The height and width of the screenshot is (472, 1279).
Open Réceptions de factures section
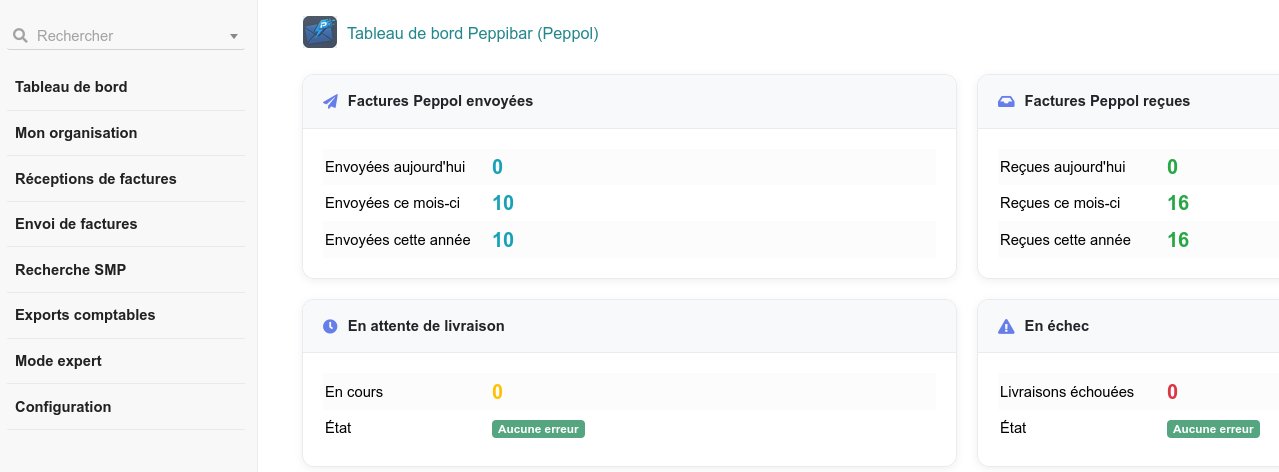(96, 179)
